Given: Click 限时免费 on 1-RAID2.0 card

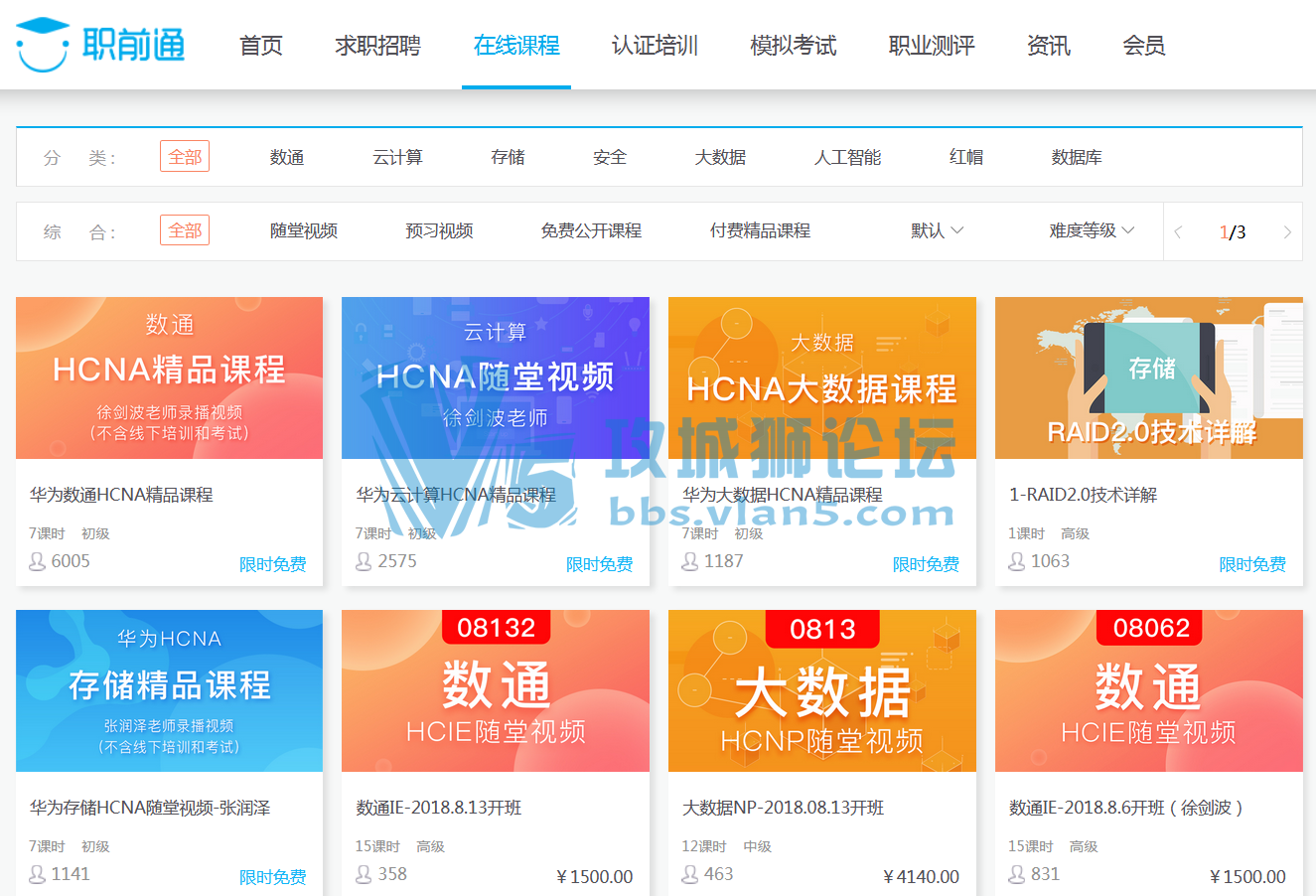Looking at the screenshot, I should [x=1252, y=564].
